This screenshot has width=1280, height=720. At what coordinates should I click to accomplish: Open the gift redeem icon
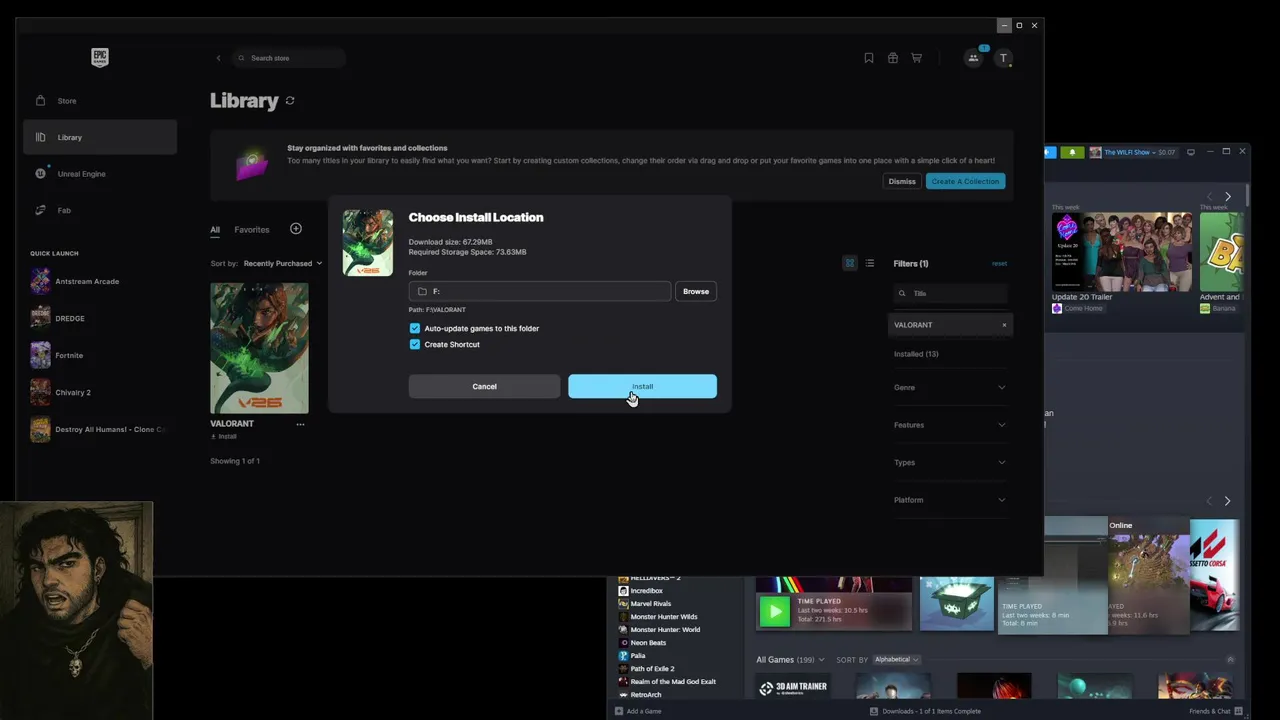(893, 58)
